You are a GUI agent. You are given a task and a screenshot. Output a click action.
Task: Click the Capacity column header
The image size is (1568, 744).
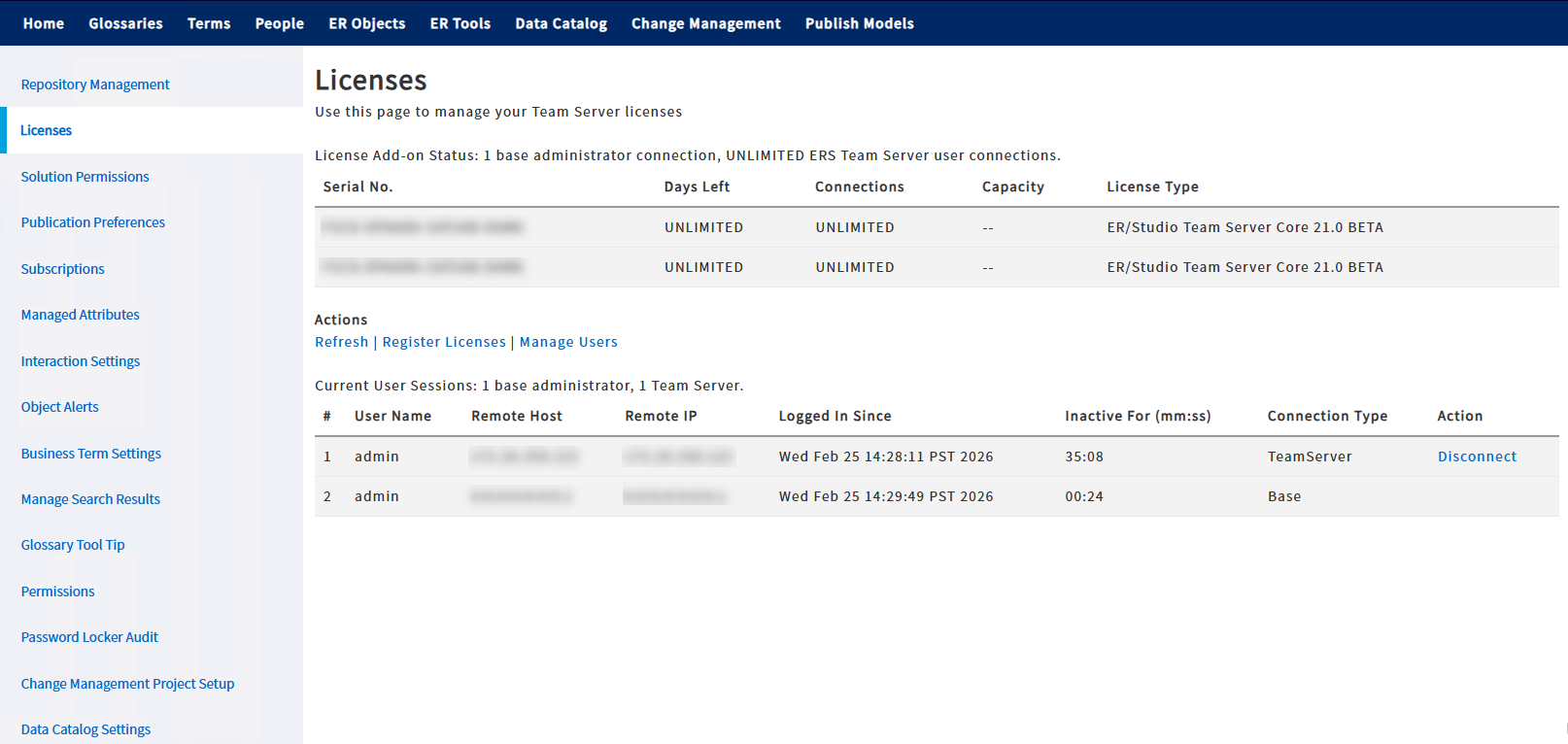1013,186
